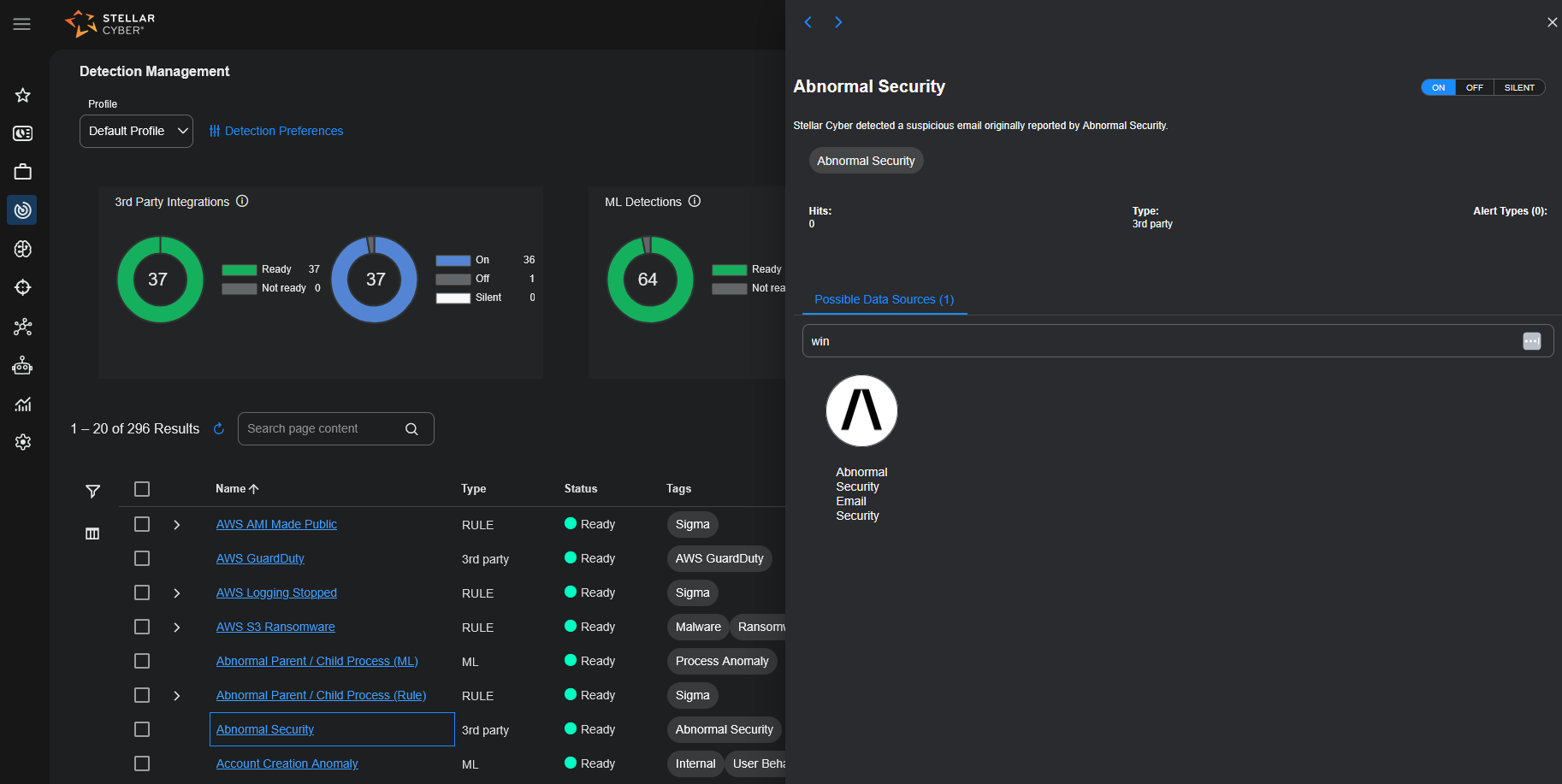Screen dimensions: 1562x784
Task: Click the white Silent legend swatch
Action: pyautogui.click(x=453, y=298)
